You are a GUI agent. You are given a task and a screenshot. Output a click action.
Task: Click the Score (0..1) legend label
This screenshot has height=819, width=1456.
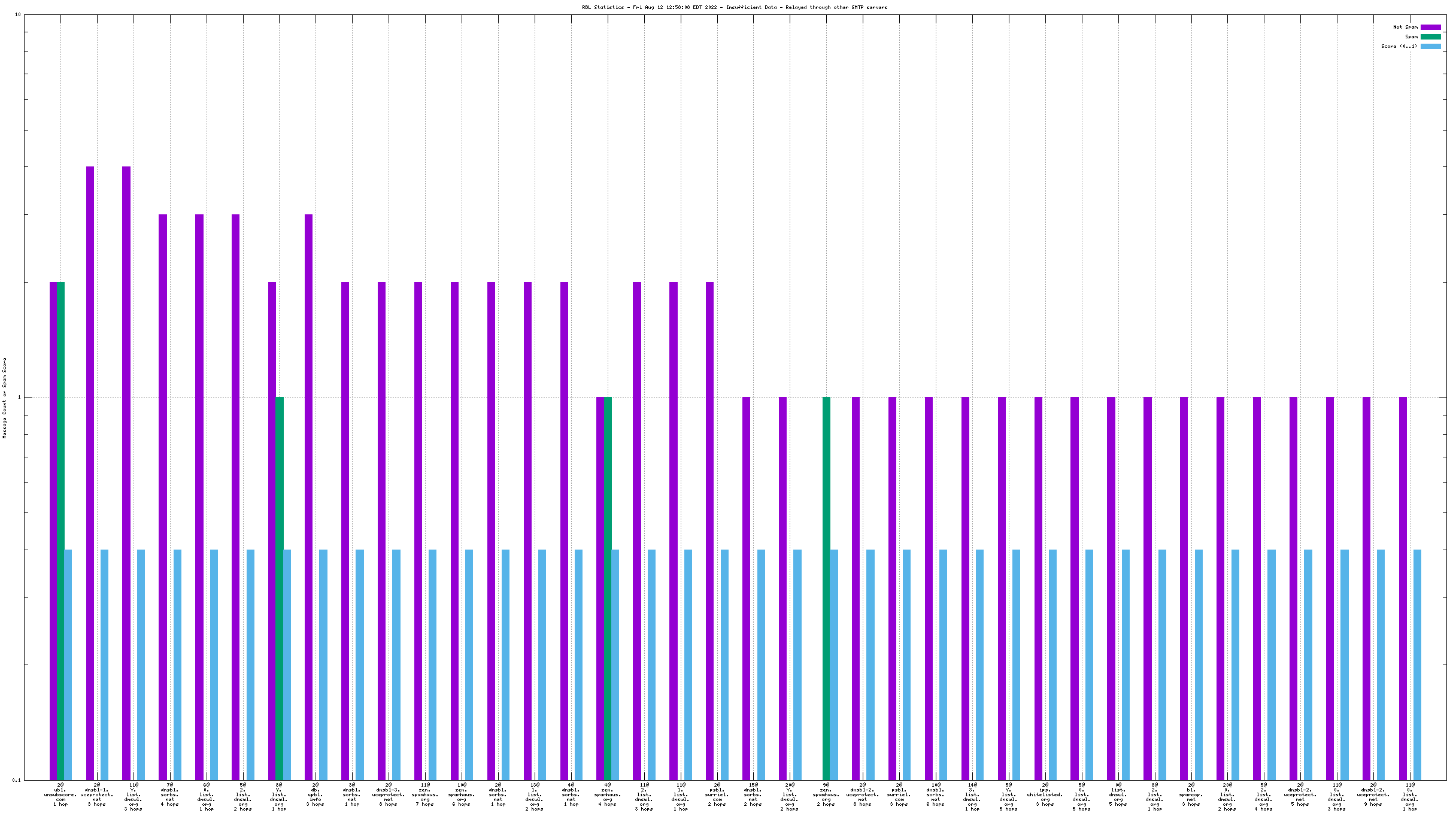1399,46
